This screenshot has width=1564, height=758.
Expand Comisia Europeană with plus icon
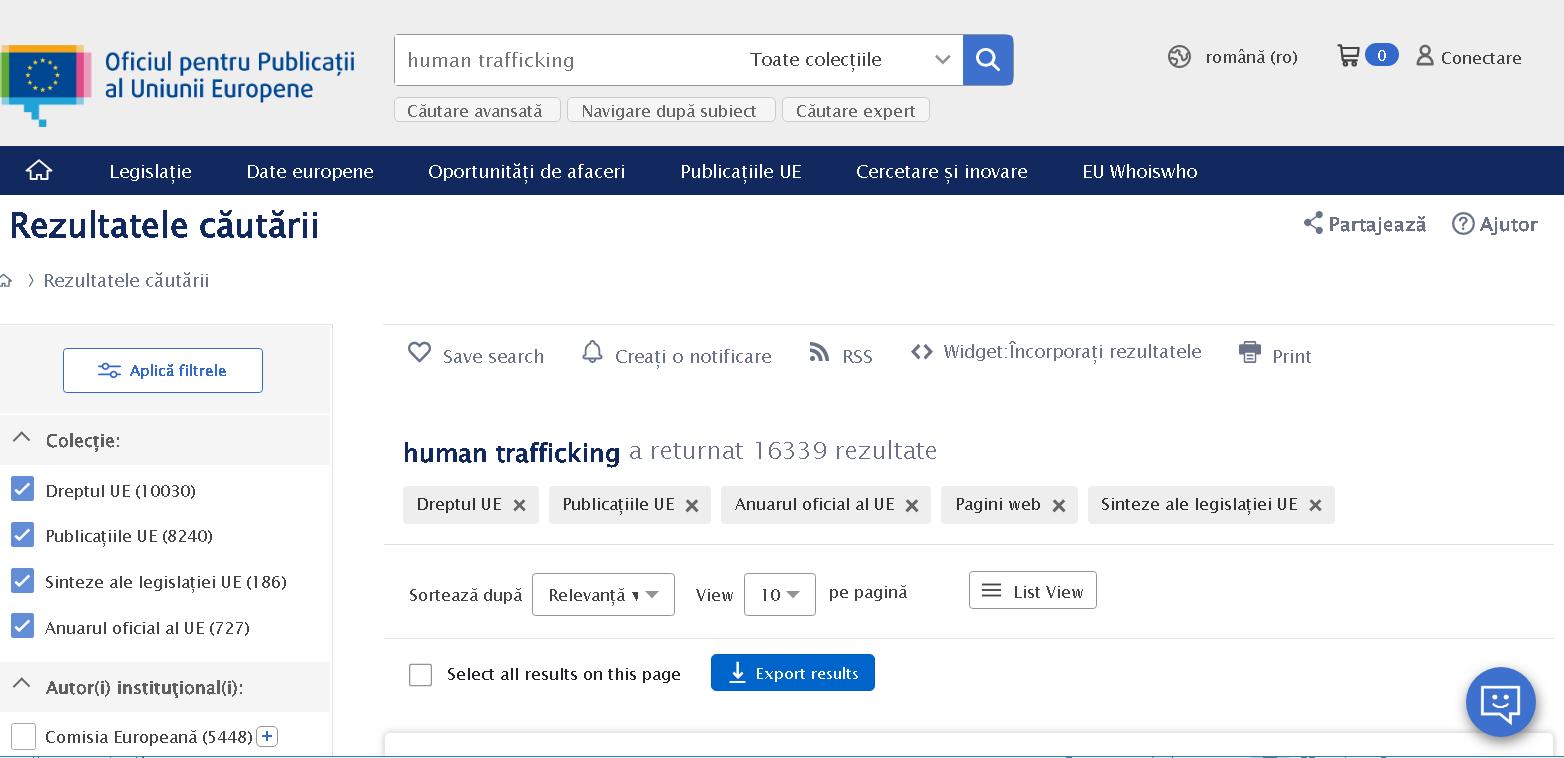pos(267,737)
